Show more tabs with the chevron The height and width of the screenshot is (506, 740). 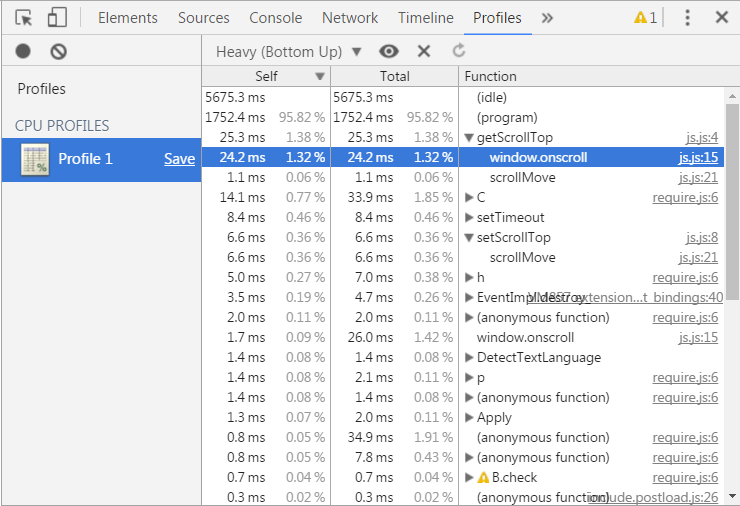coord(547,18)
